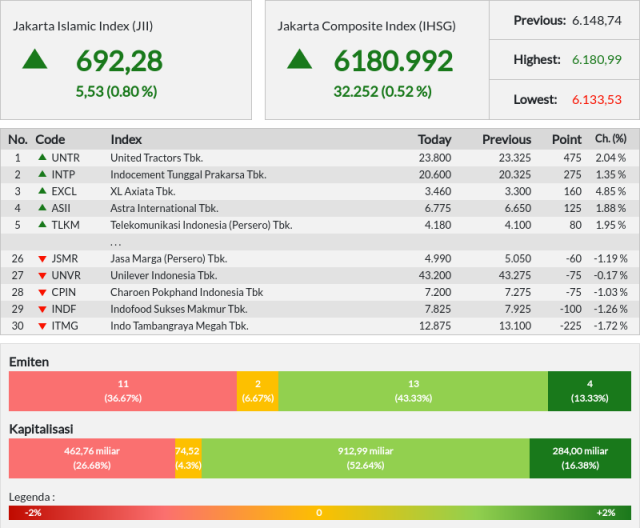Click the red down triangle next to JSMR

coord(42,259)
